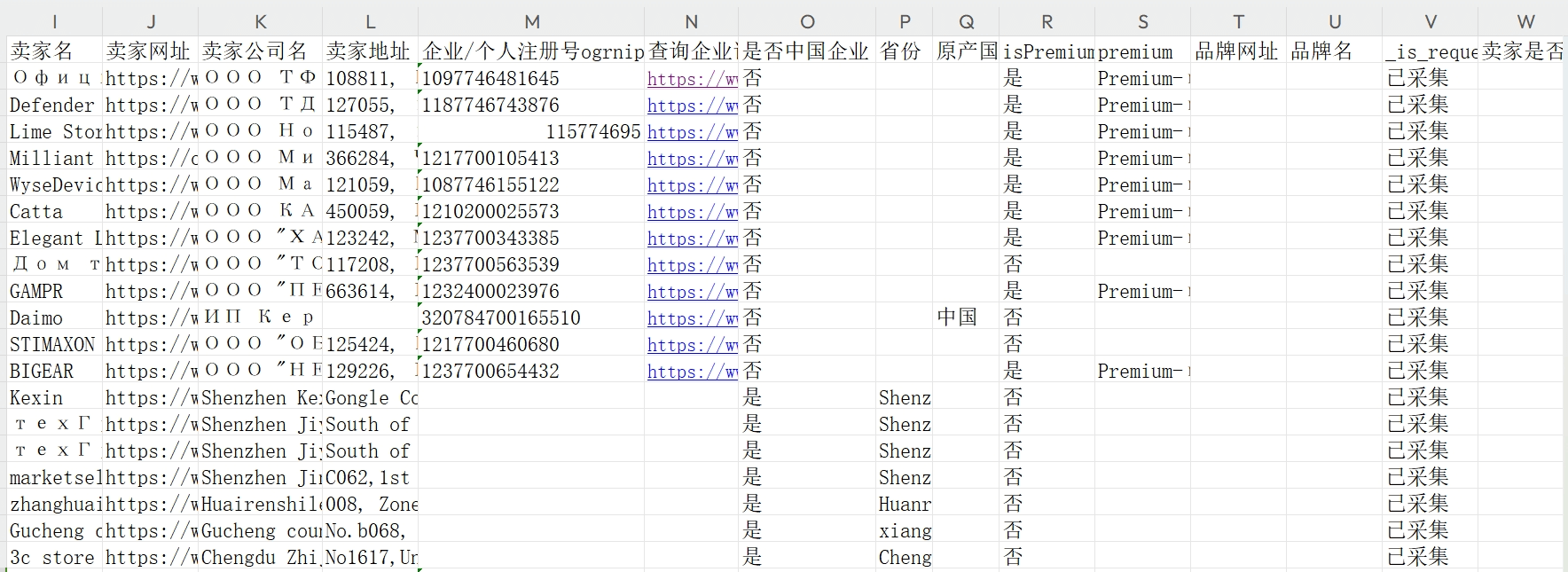Select registration number 1187746743876
The width and height of the screenshot is (1568, 572).
(x=531, y=105)
